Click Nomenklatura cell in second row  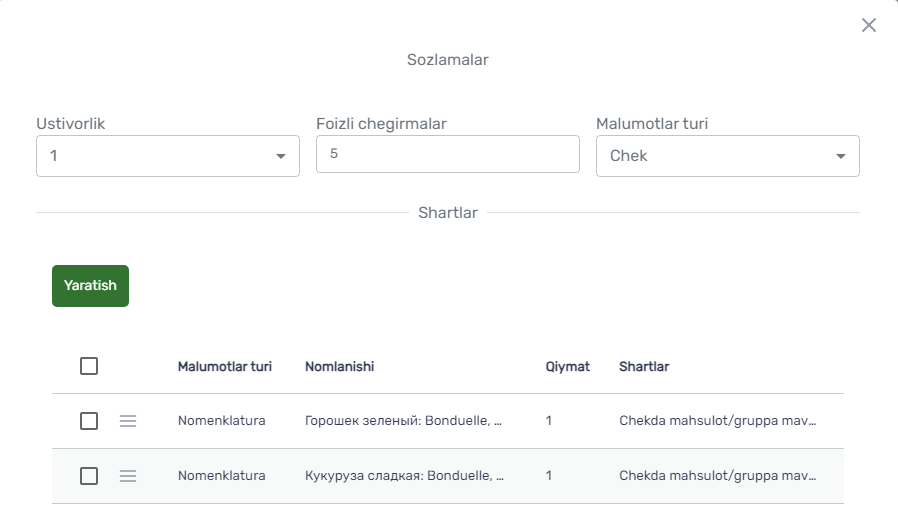(222, 476)
